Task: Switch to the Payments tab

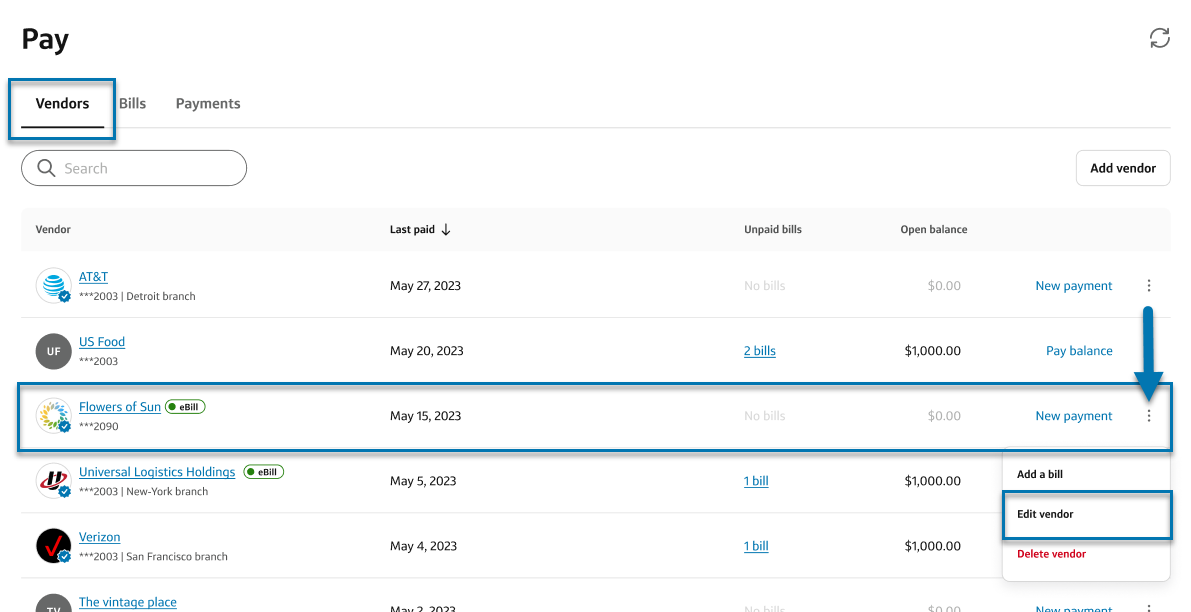Action: (207, 103)
